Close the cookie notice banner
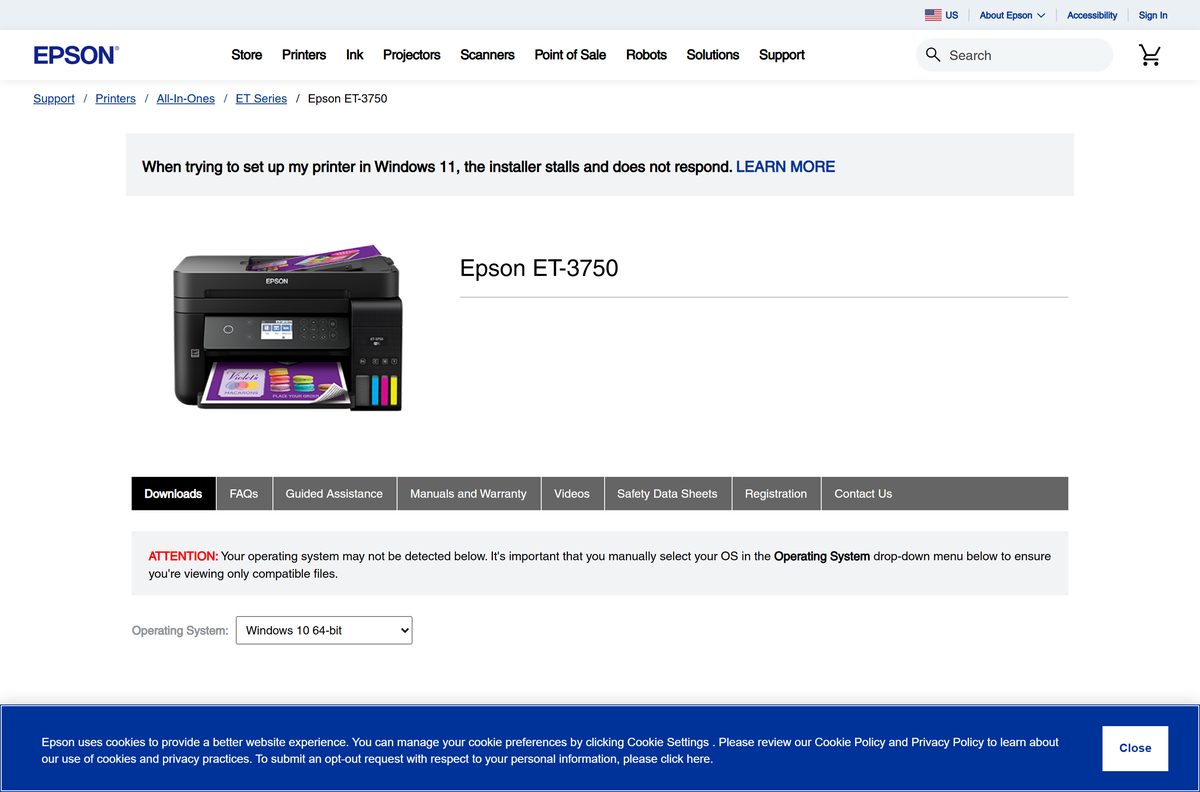The image size is (1200, 792). [1135, 748]
